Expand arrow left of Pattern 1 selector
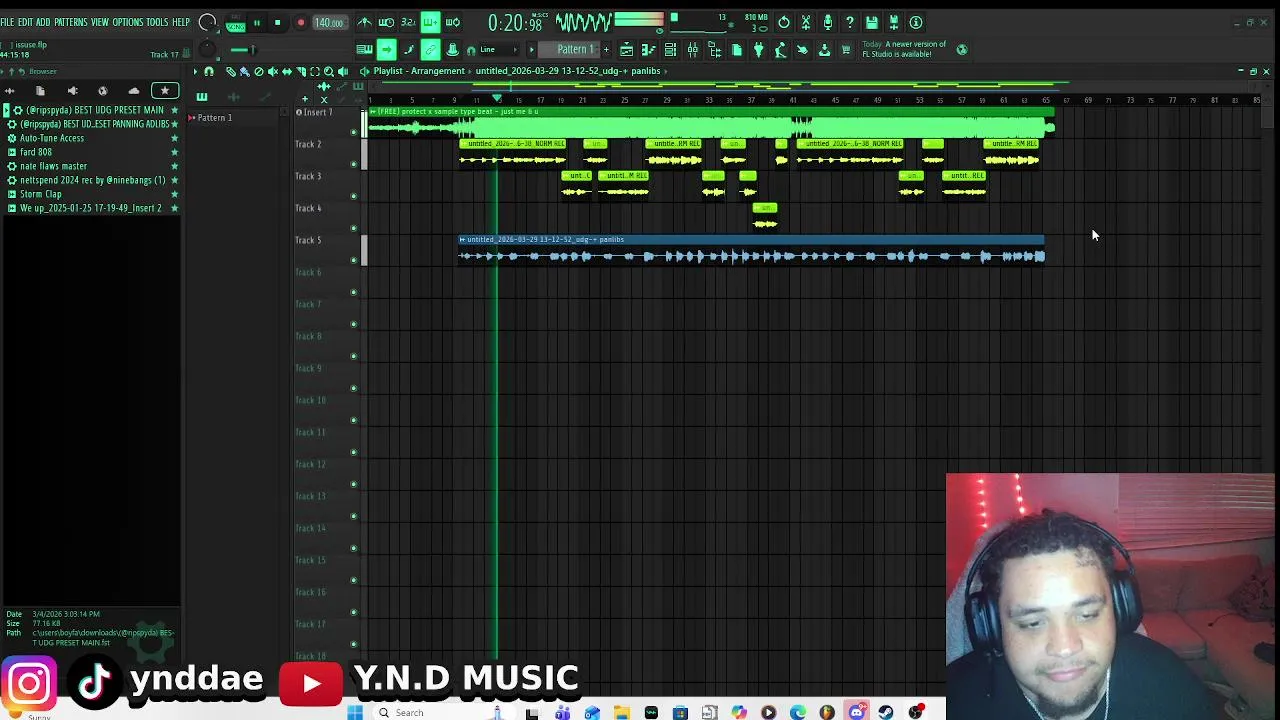Viewport: 1280px width, 720px height. pyautogui.click(x=532, y=49)
